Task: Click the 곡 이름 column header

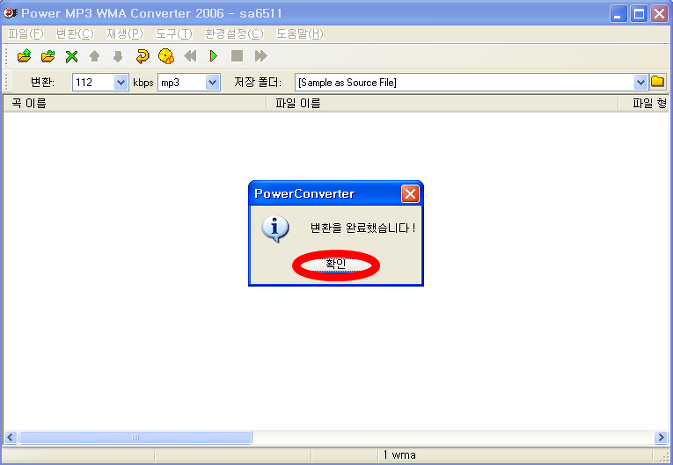Action: (x=134, y=103)
